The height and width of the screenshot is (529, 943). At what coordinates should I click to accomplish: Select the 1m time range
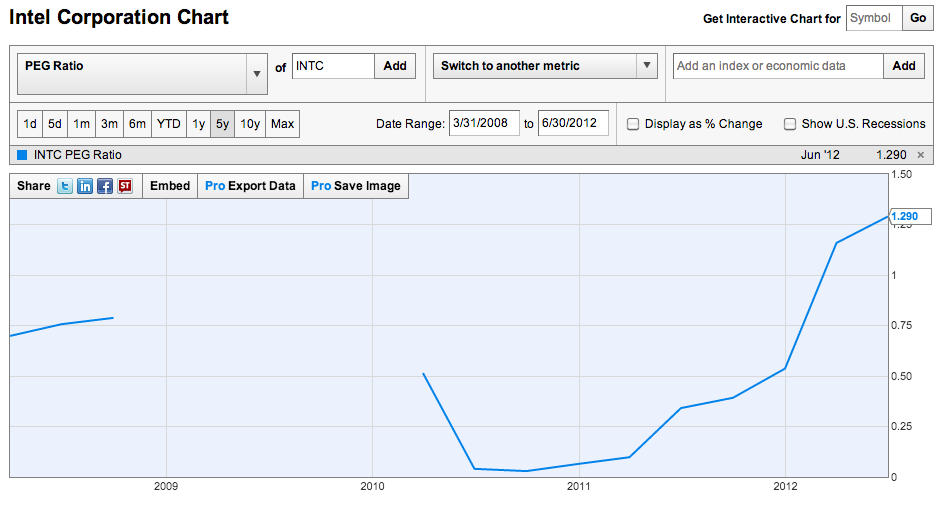(81, 124)
